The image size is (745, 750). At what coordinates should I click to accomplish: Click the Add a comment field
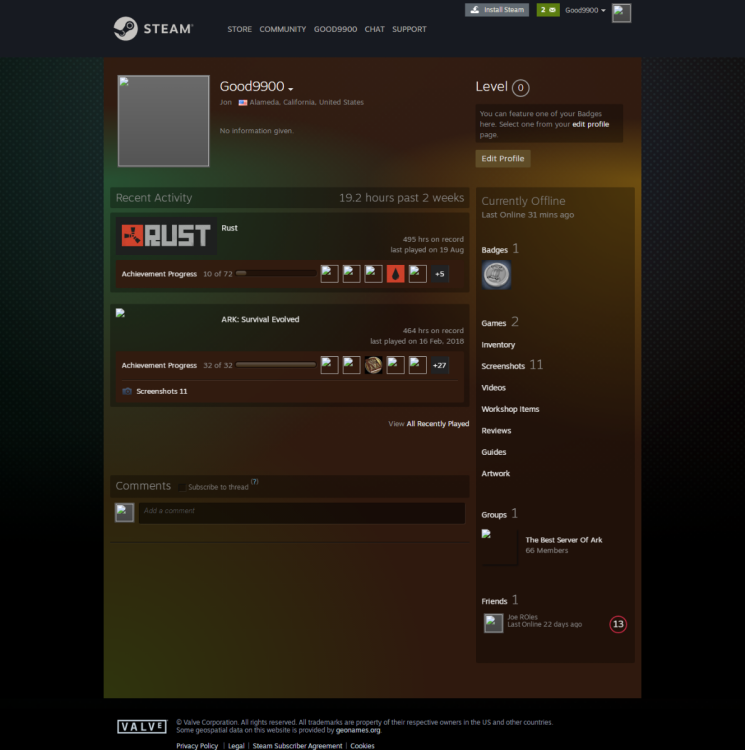click(301, 512)
